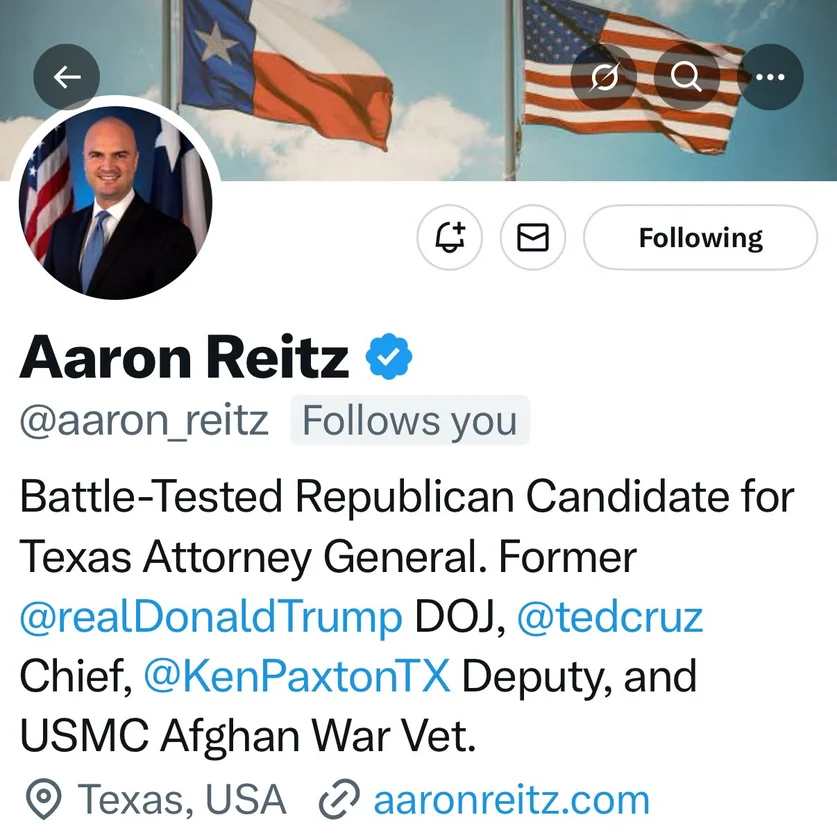Visit the @tedcruz profile link
The width and height of the screenshot is (837, 840).
(609, 617)
